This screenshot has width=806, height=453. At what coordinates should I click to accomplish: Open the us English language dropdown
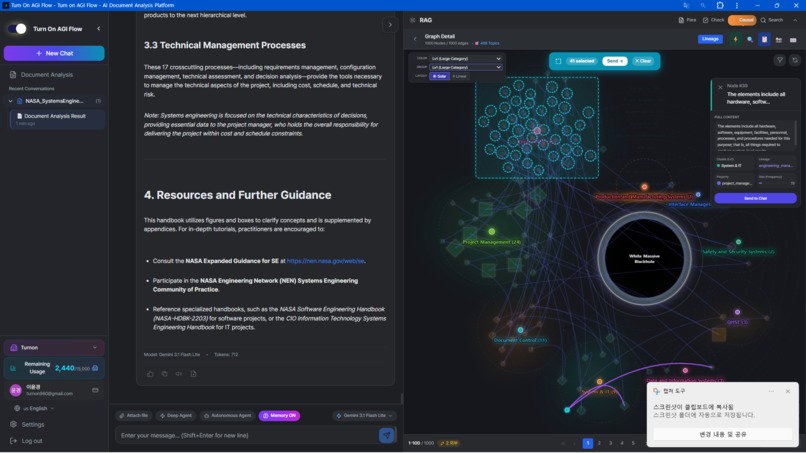coord(34,408)
